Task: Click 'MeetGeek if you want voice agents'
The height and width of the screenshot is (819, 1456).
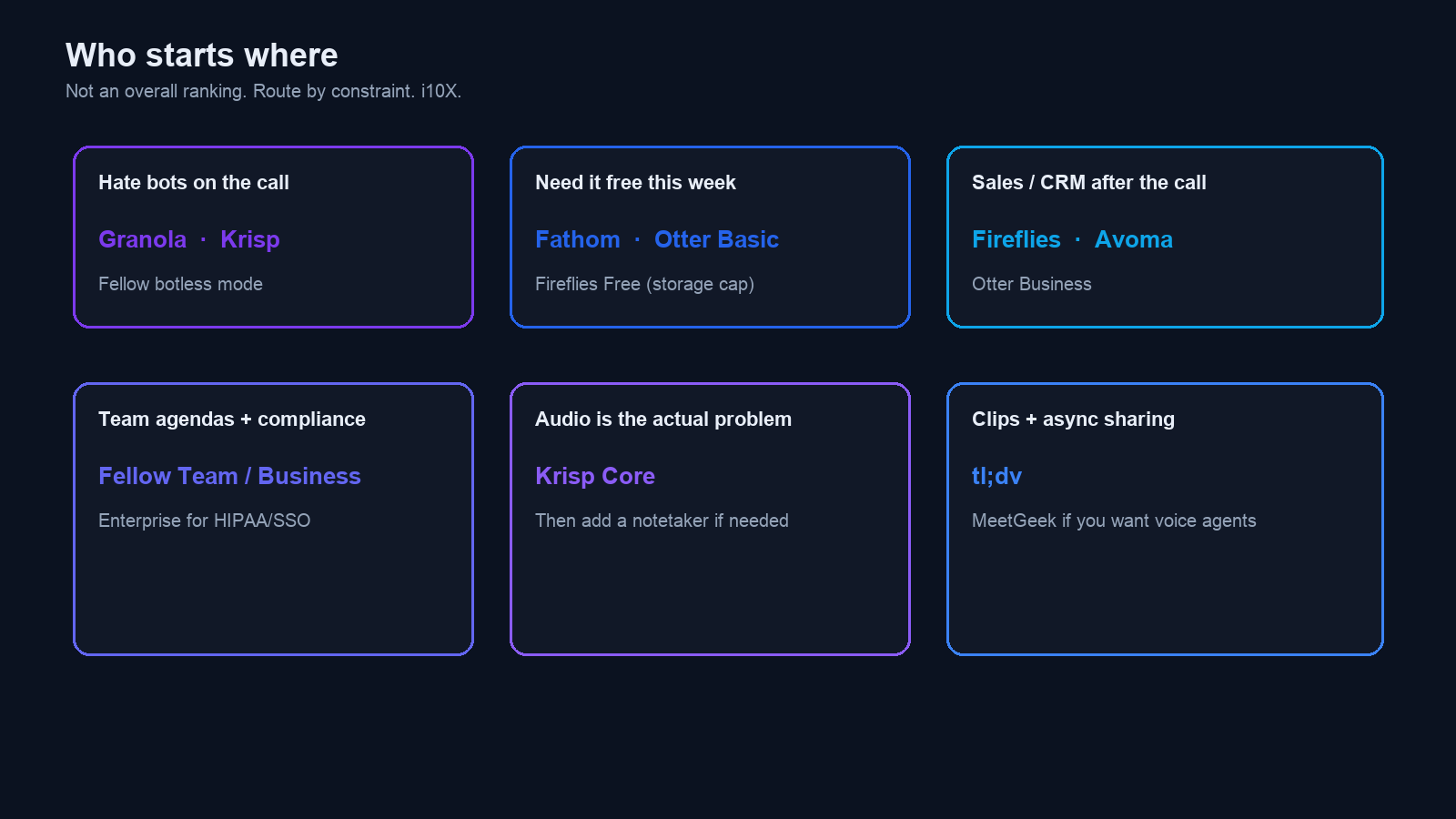Action: pyautogui.click(x=1113, y=521)
